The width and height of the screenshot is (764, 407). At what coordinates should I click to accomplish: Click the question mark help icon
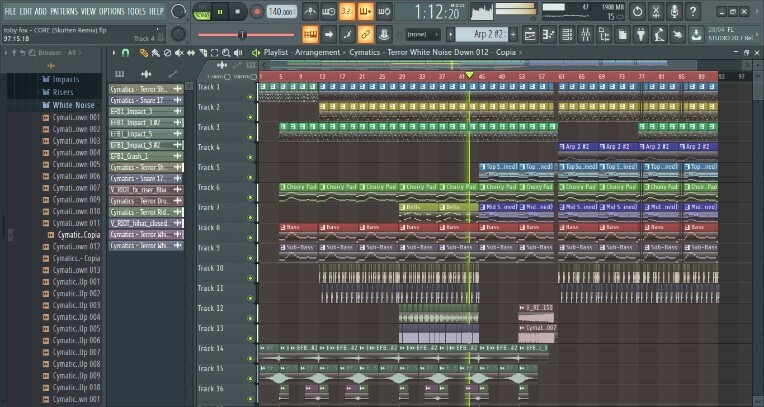point(693,11)
